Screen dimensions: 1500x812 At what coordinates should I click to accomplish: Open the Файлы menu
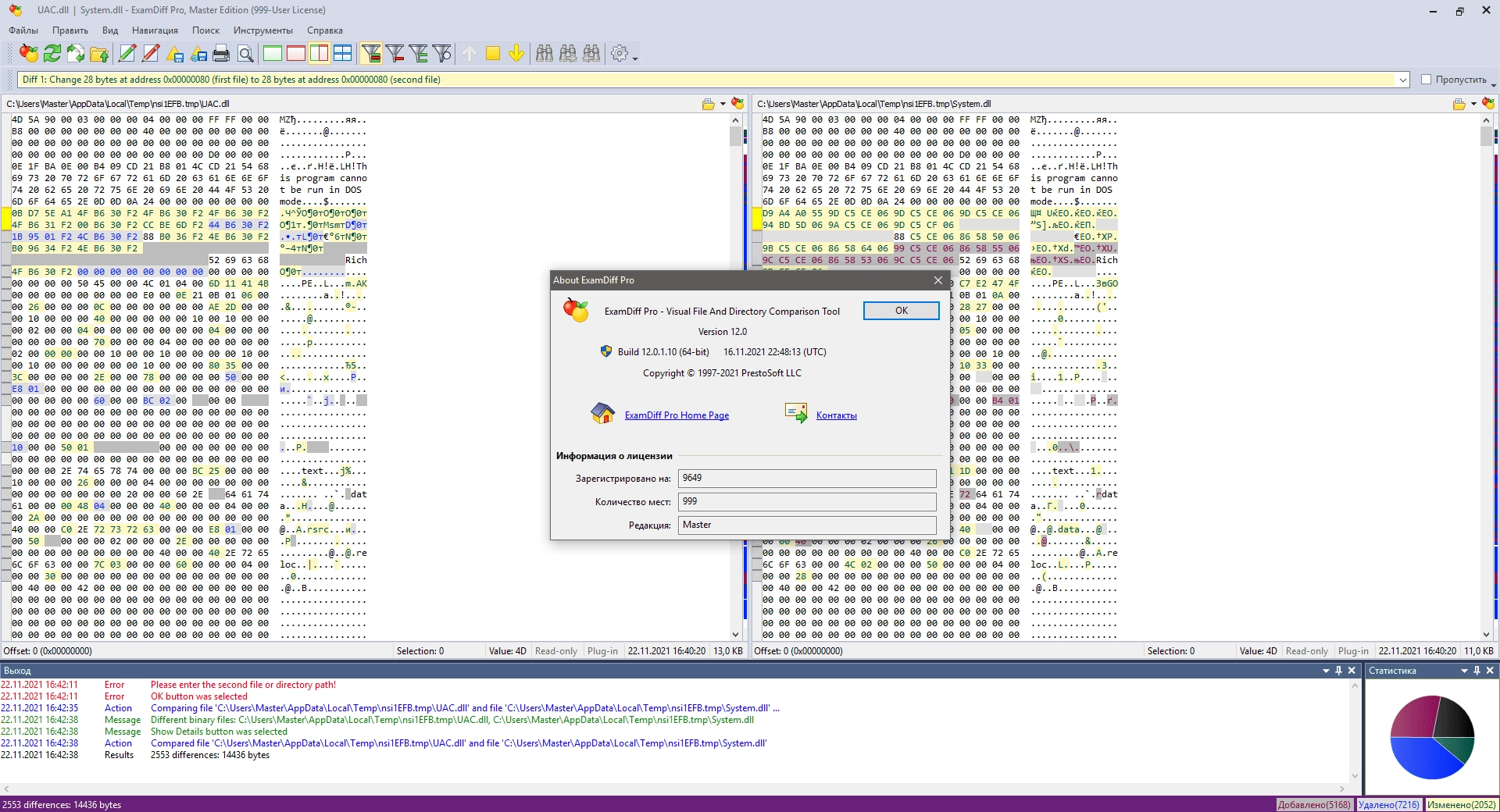point(23,30)
